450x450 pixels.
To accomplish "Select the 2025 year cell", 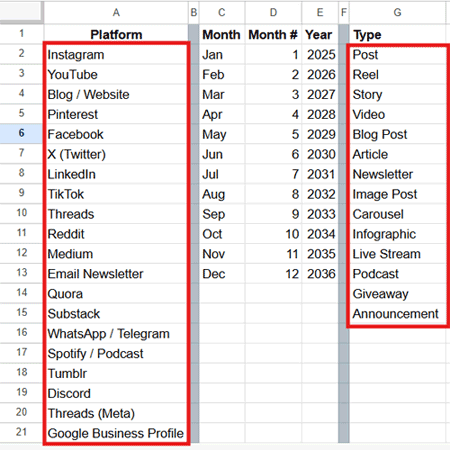I will pyautogui.click(x=320, y=54).
